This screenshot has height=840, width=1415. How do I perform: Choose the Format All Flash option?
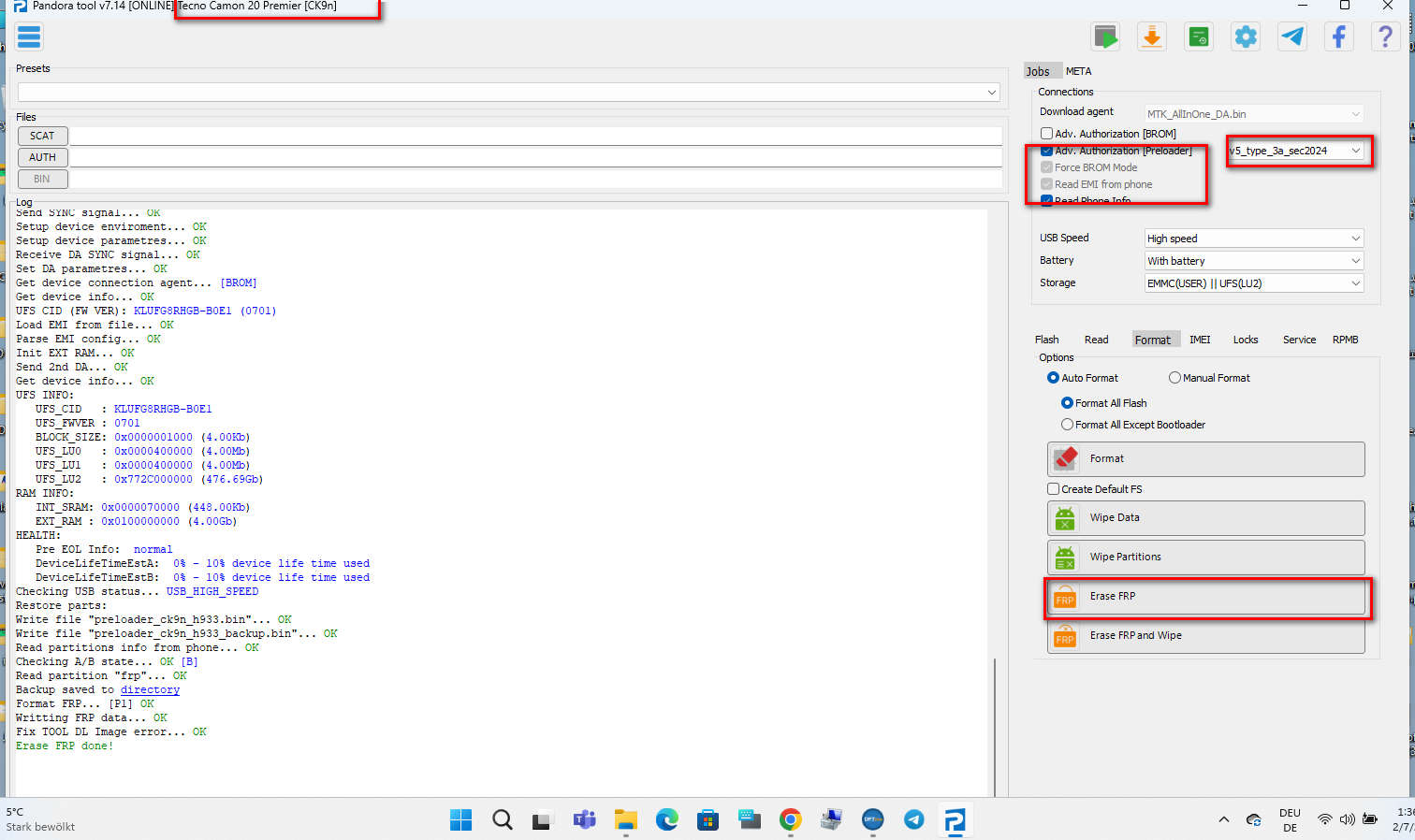pyautogui.click(x=1067, y=403)
